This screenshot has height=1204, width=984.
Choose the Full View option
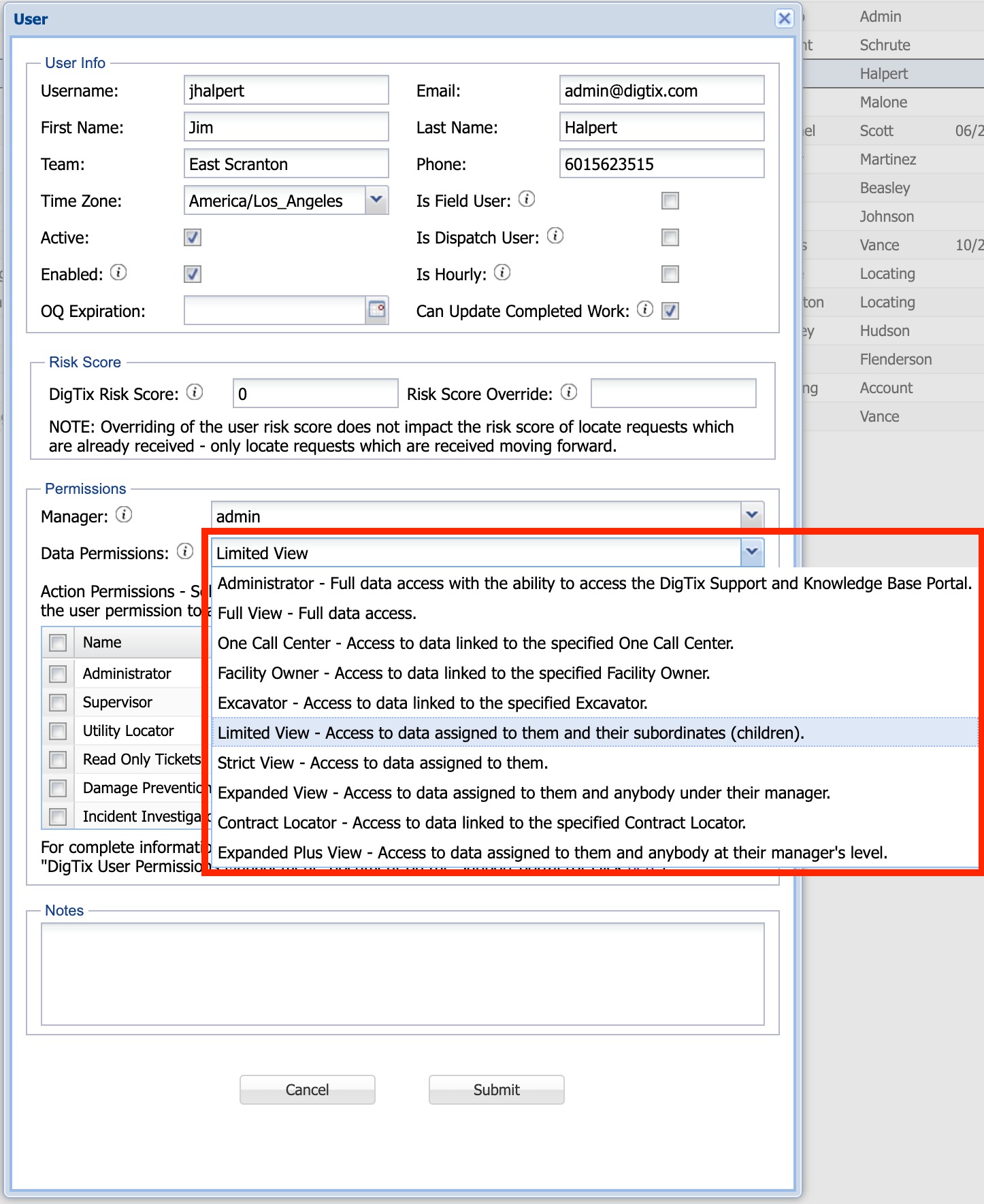(x=595, y=614)
